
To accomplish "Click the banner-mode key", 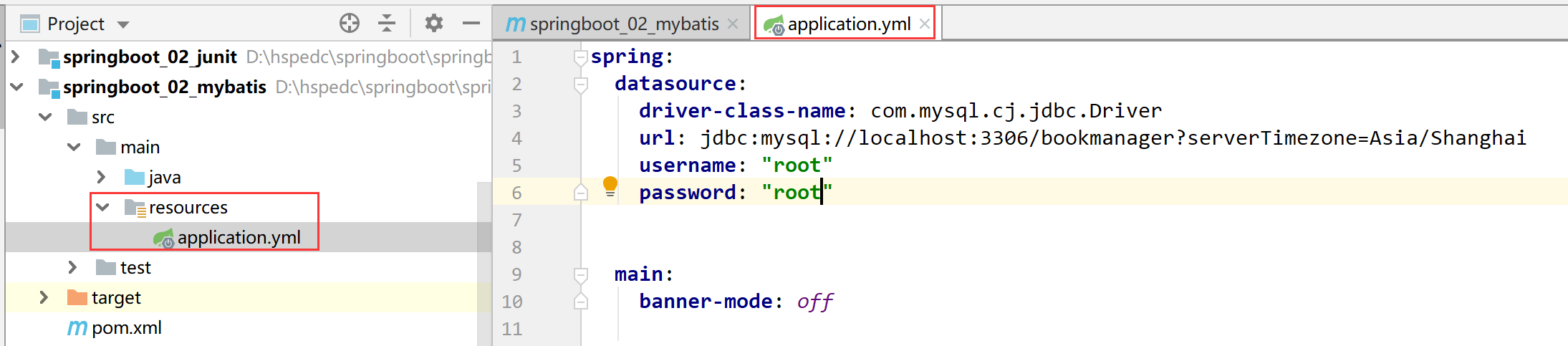I will coord(706,302).
